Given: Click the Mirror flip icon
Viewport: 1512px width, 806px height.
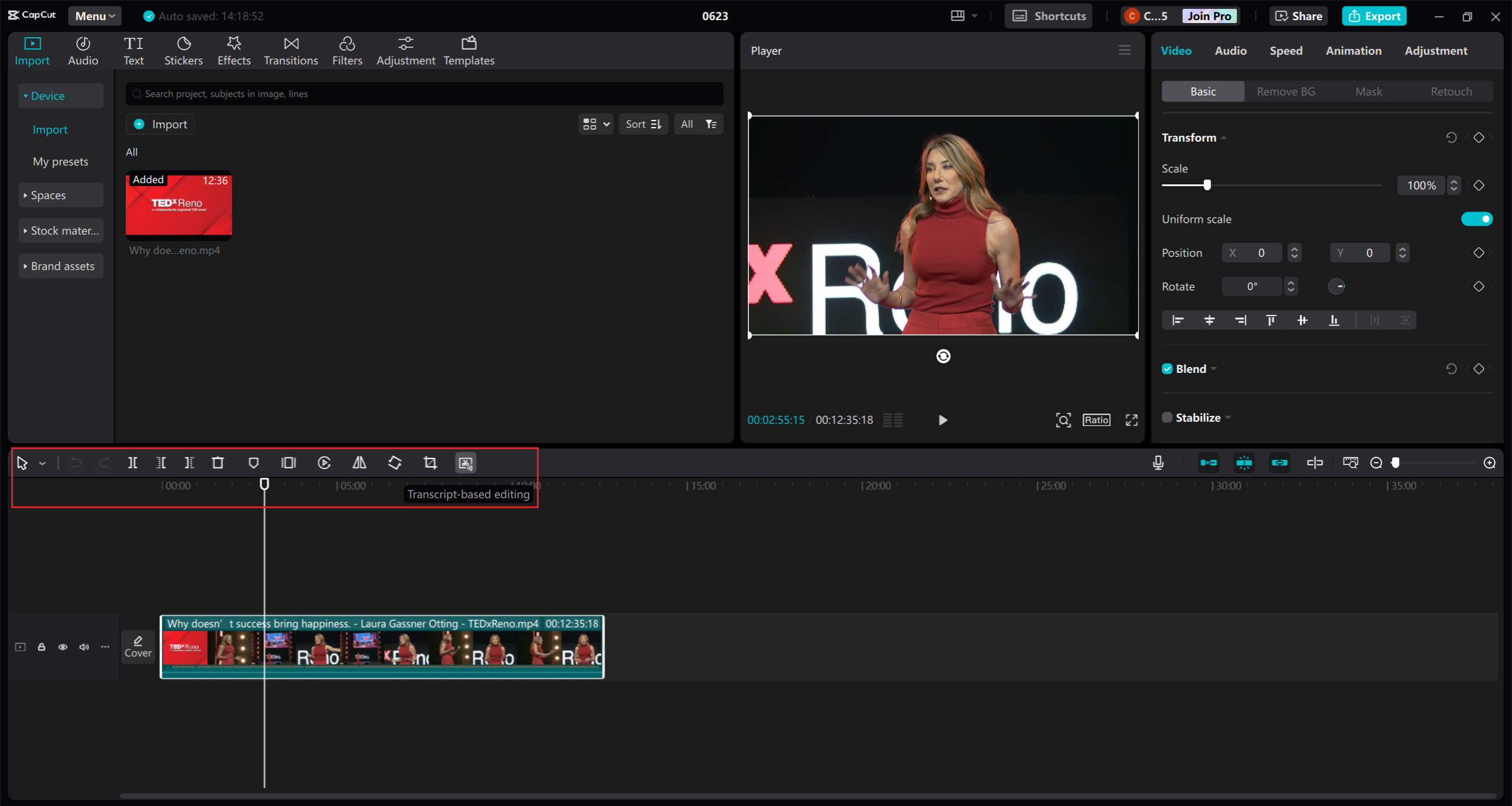Looking at the screenshot, I should tap(359, 463).
